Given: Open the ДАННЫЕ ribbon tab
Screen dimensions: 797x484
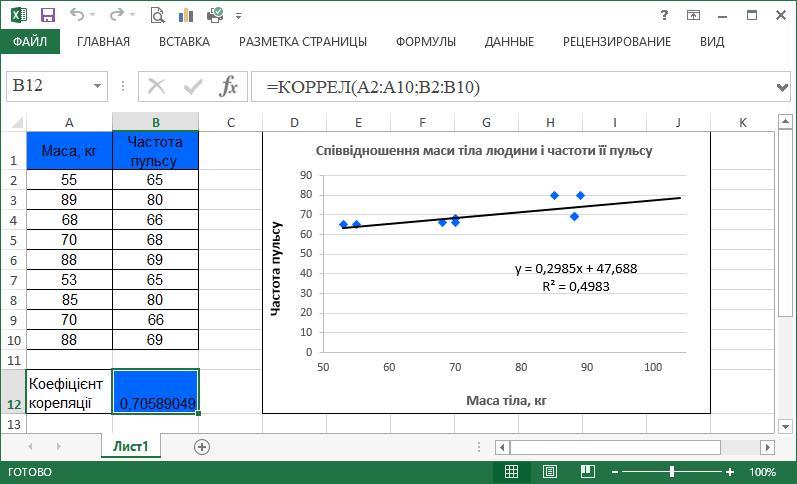Looking at the screenshot, I should click(509, 42).
